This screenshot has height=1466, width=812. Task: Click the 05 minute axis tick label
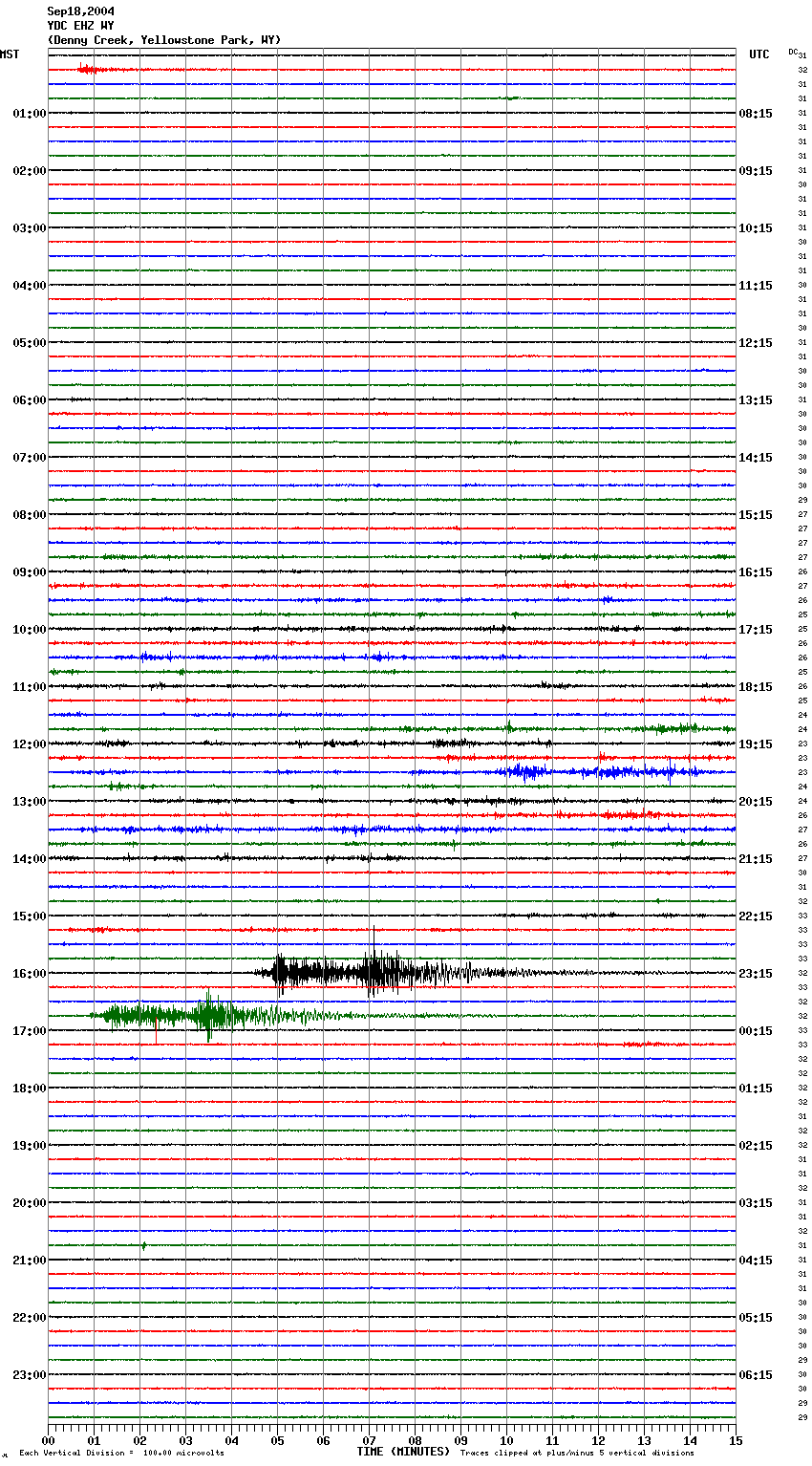click(x=278, y=1440)
